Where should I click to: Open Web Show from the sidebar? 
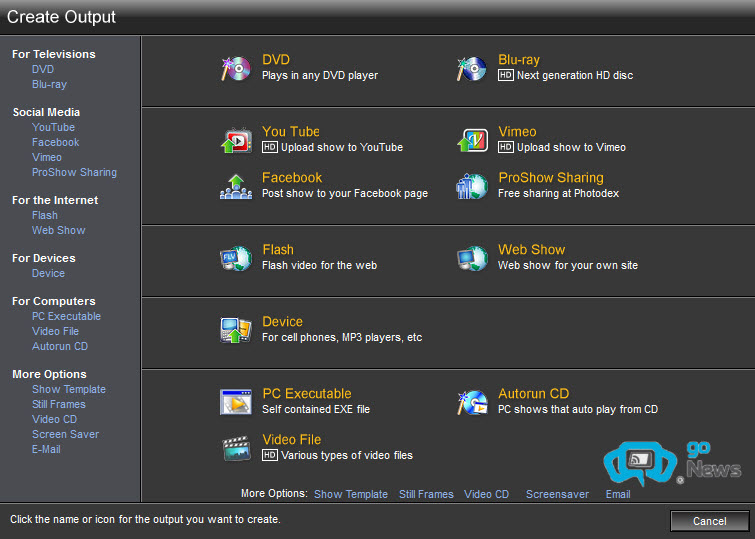tap(59, 230)
